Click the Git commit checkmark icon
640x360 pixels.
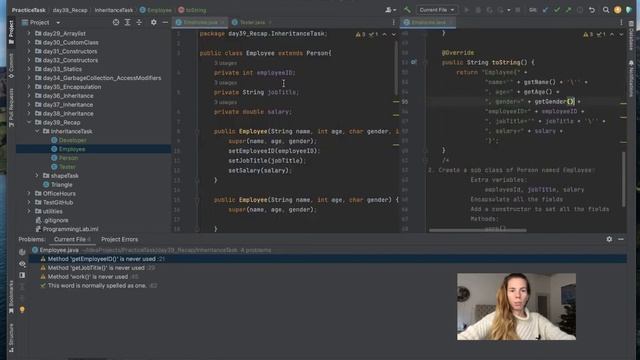coord(557,10)
